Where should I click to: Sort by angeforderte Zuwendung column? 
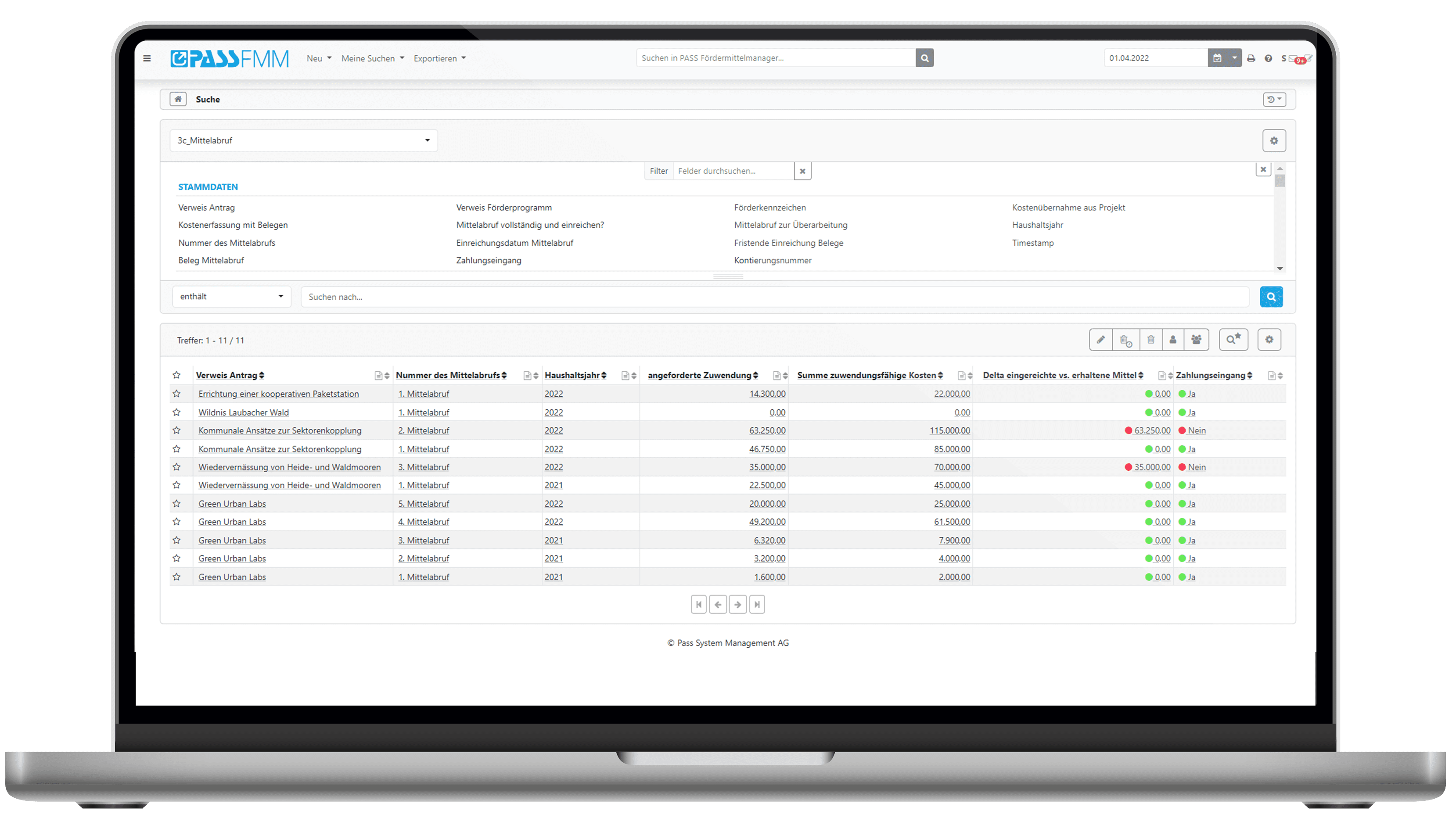[x=703, y=375]
